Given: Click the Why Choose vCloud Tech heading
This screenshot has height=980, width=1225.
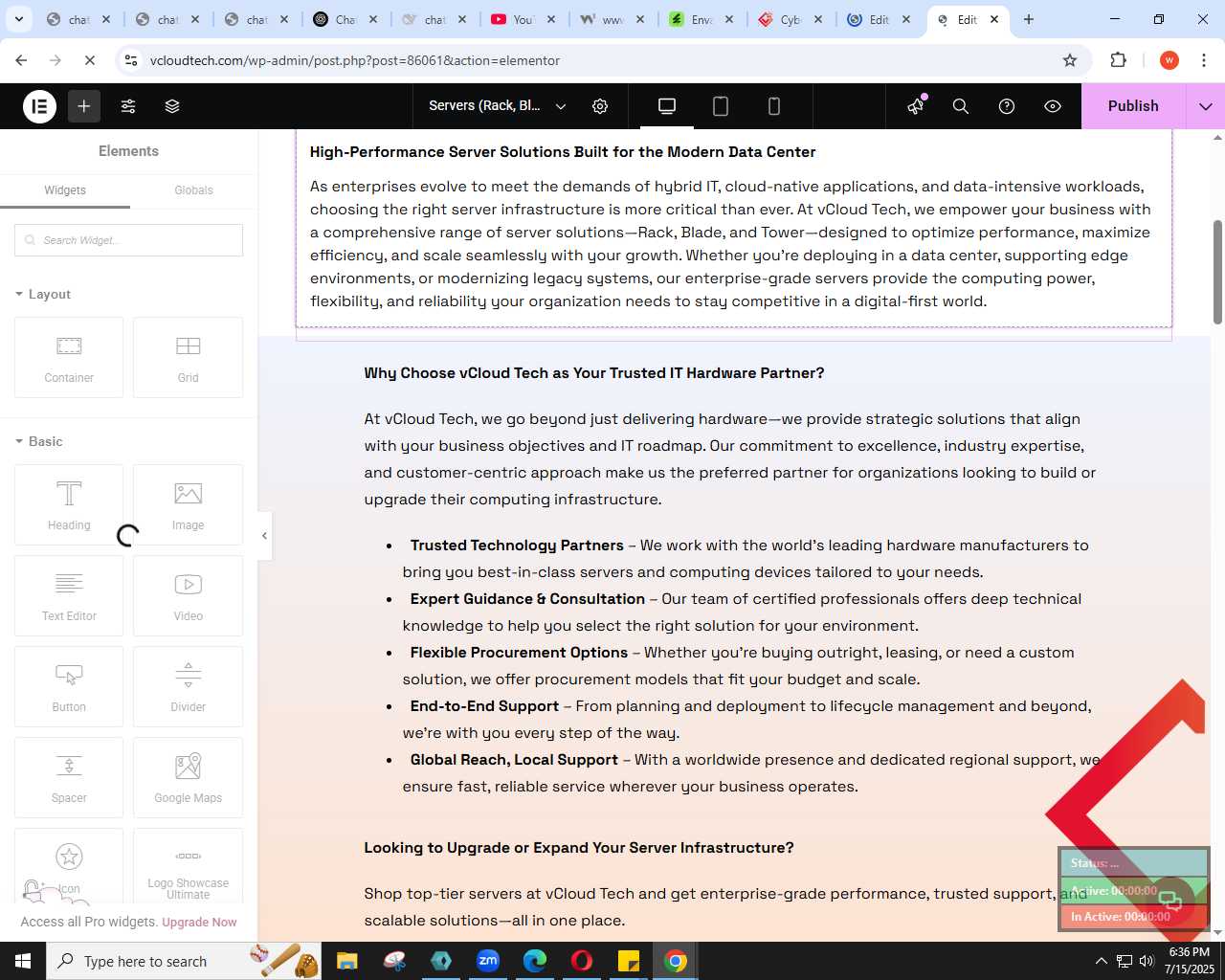Looking at the screenshot, I should [593, 373].
